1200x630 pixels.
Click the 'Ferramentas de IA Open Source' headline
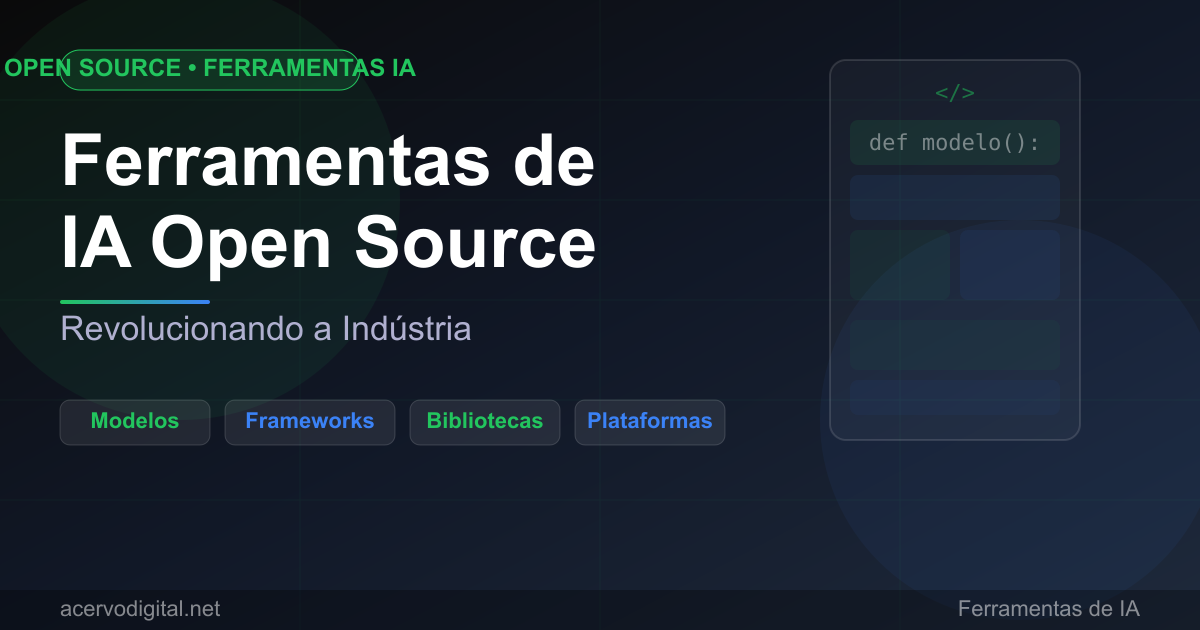(328, 203)
